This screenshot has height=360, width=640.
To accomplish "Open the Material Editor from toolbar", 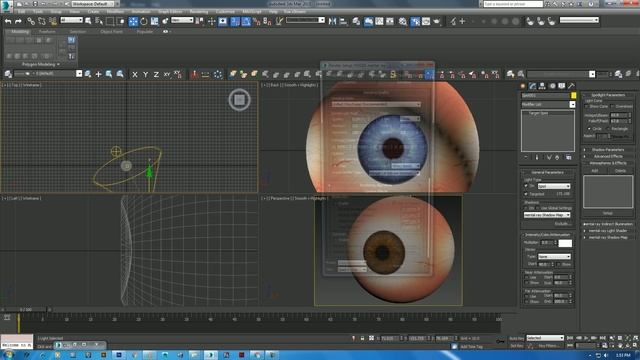I will 402,21.
